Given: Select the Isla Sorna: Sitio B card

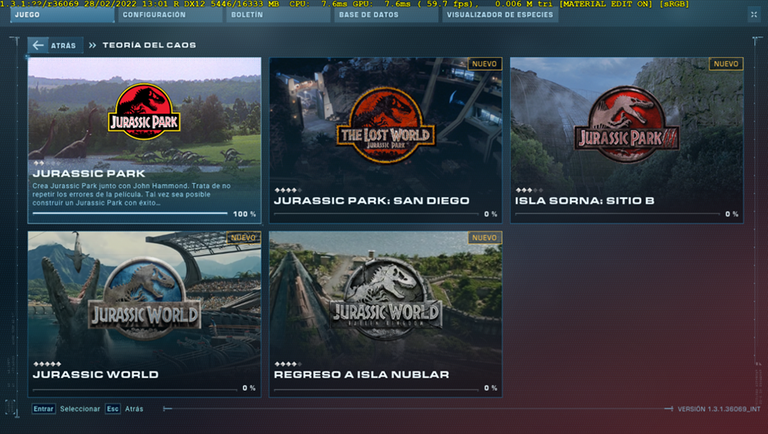Looking at the screenshot, I should (x=627, y=140).
